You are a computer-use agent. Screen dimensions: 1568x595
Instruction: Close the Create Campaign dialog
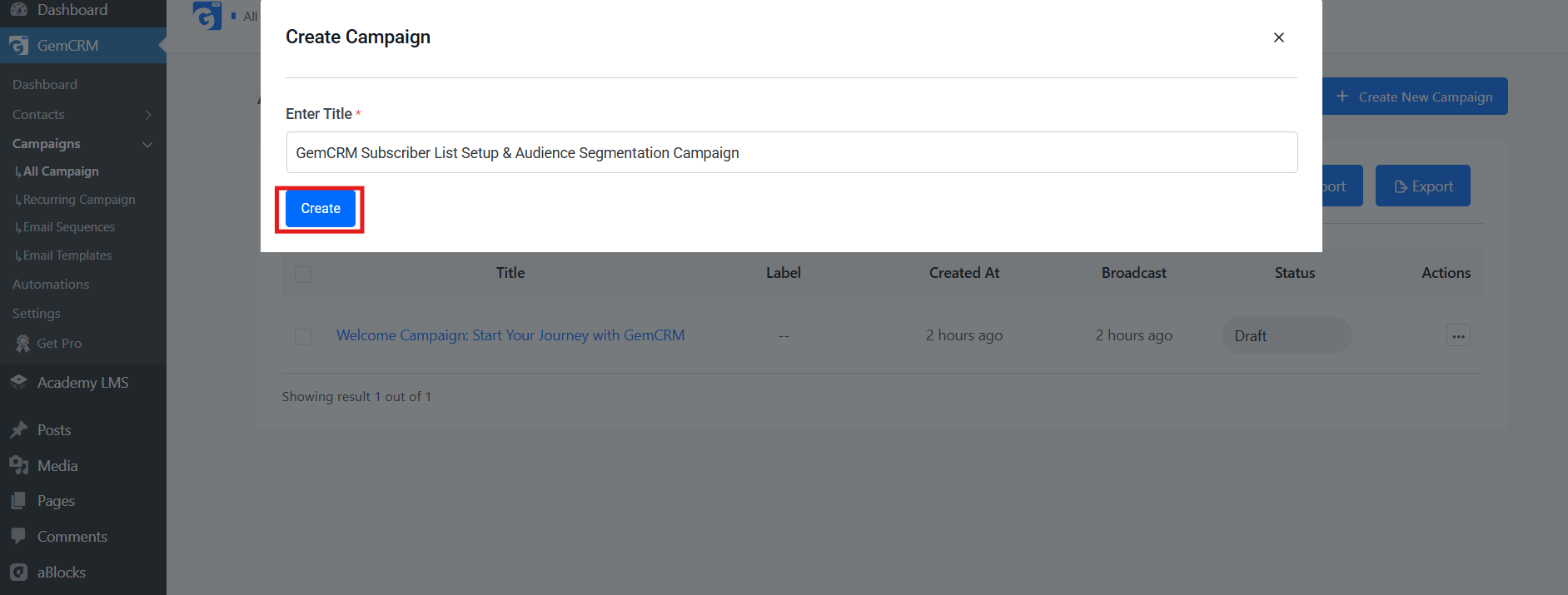point(1279,37)
